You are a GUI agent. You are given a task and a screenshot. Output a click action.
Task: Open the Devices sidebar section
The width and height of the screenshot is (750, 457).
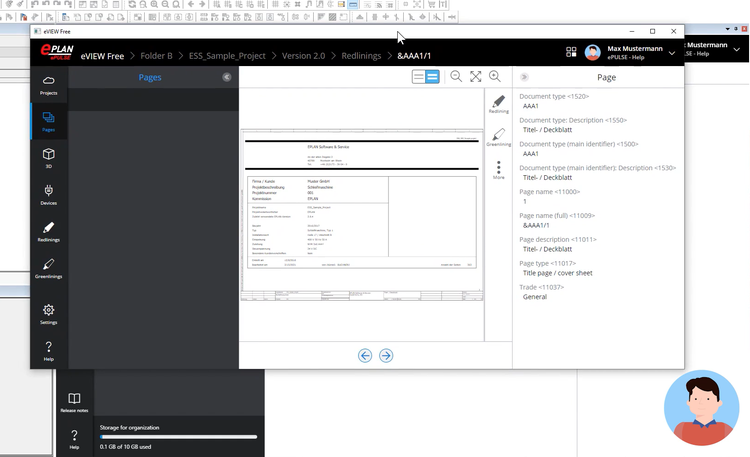click(x=48, y=194)
